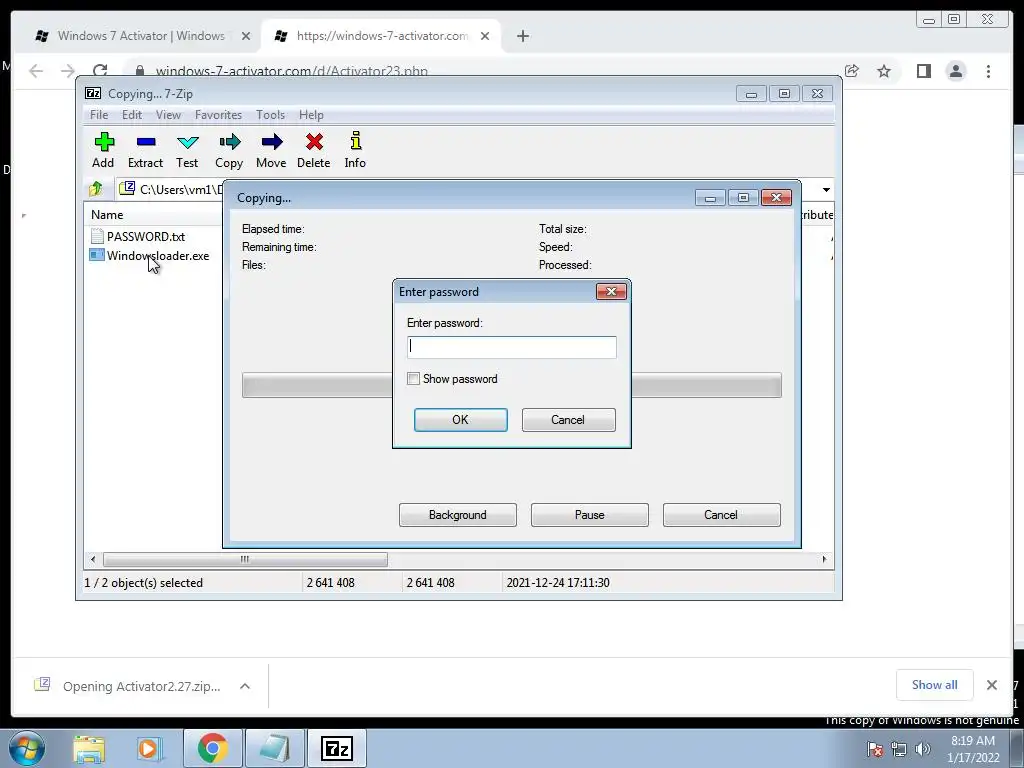Click Chrome's back arrow
The width and height of the screenshot is (1024, 768).
(x=36, y=71)
